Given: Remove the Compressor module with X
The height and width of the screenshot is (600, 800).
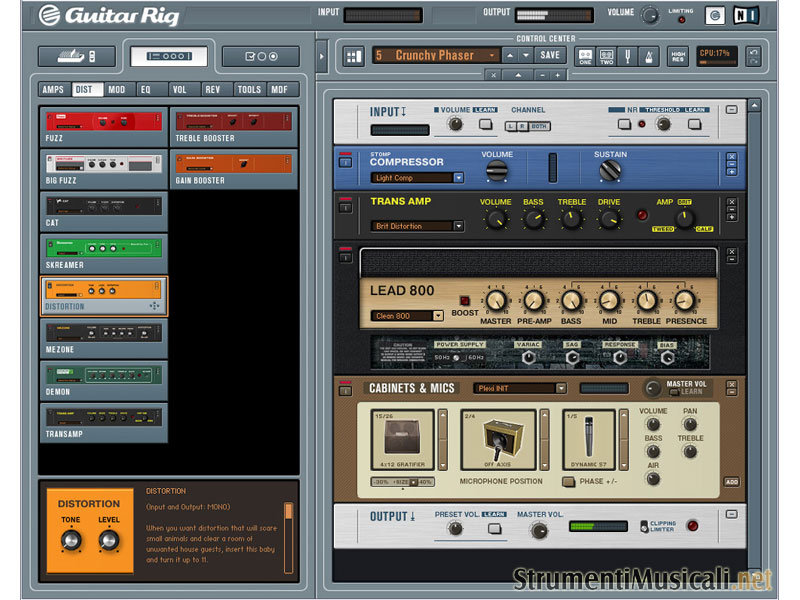Looking at the screenshot, I should pos(731,158).
